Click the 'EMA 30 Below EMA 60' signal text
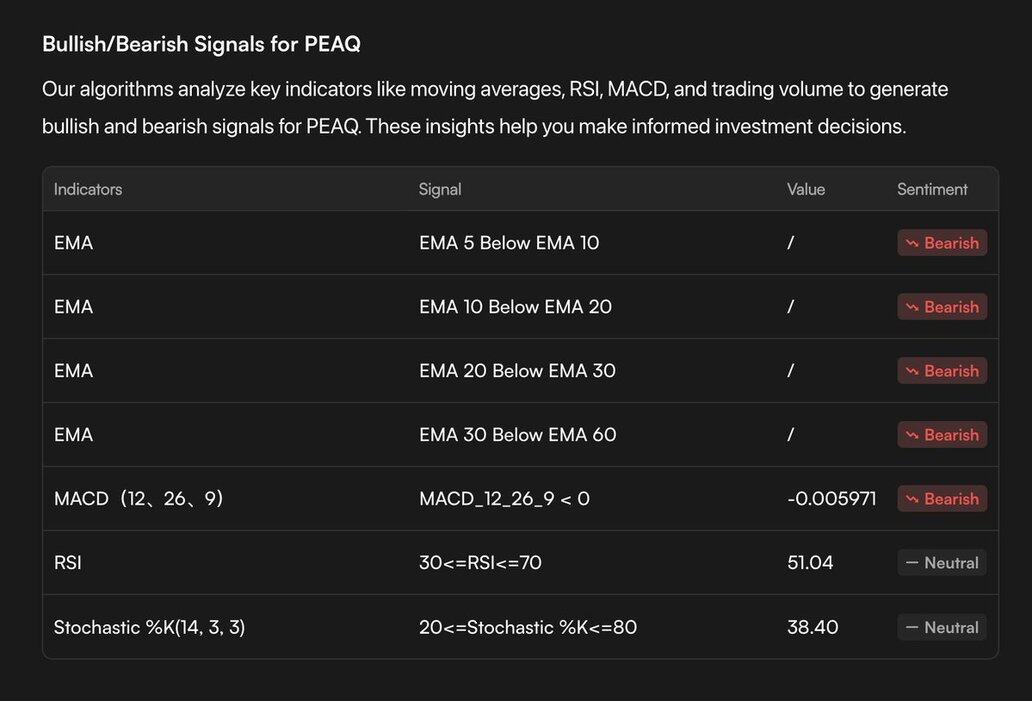1032x701 pixels. point(517,435)
